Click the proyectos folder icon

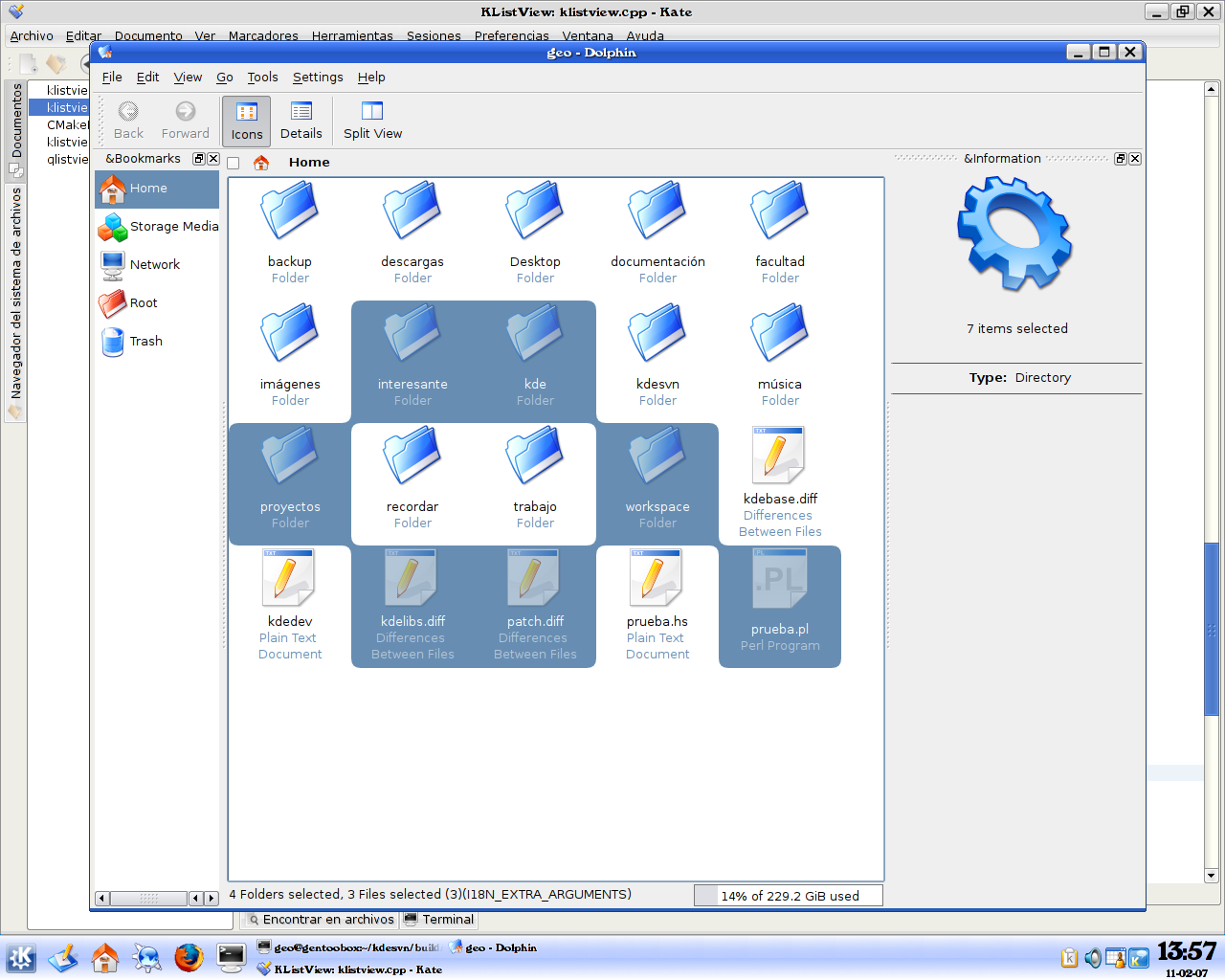pyautogui.click(x=290, y=456)
